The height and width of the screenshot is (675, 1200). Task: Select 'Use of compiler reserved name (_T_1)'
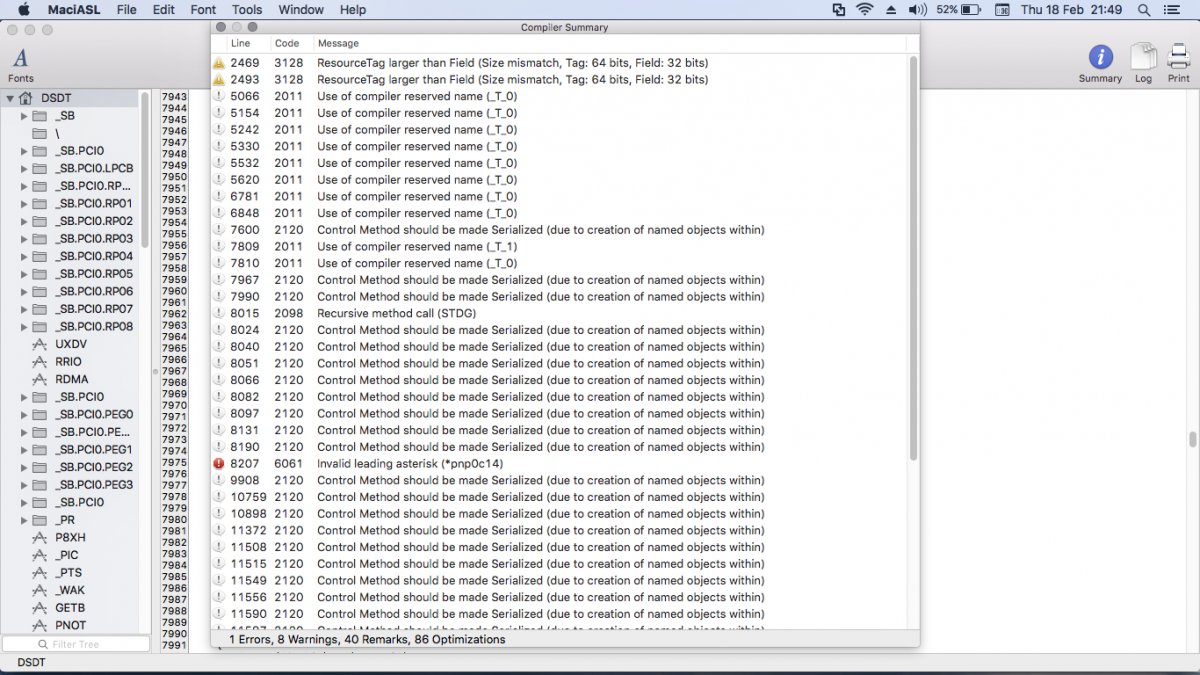[x=417, y=246]
